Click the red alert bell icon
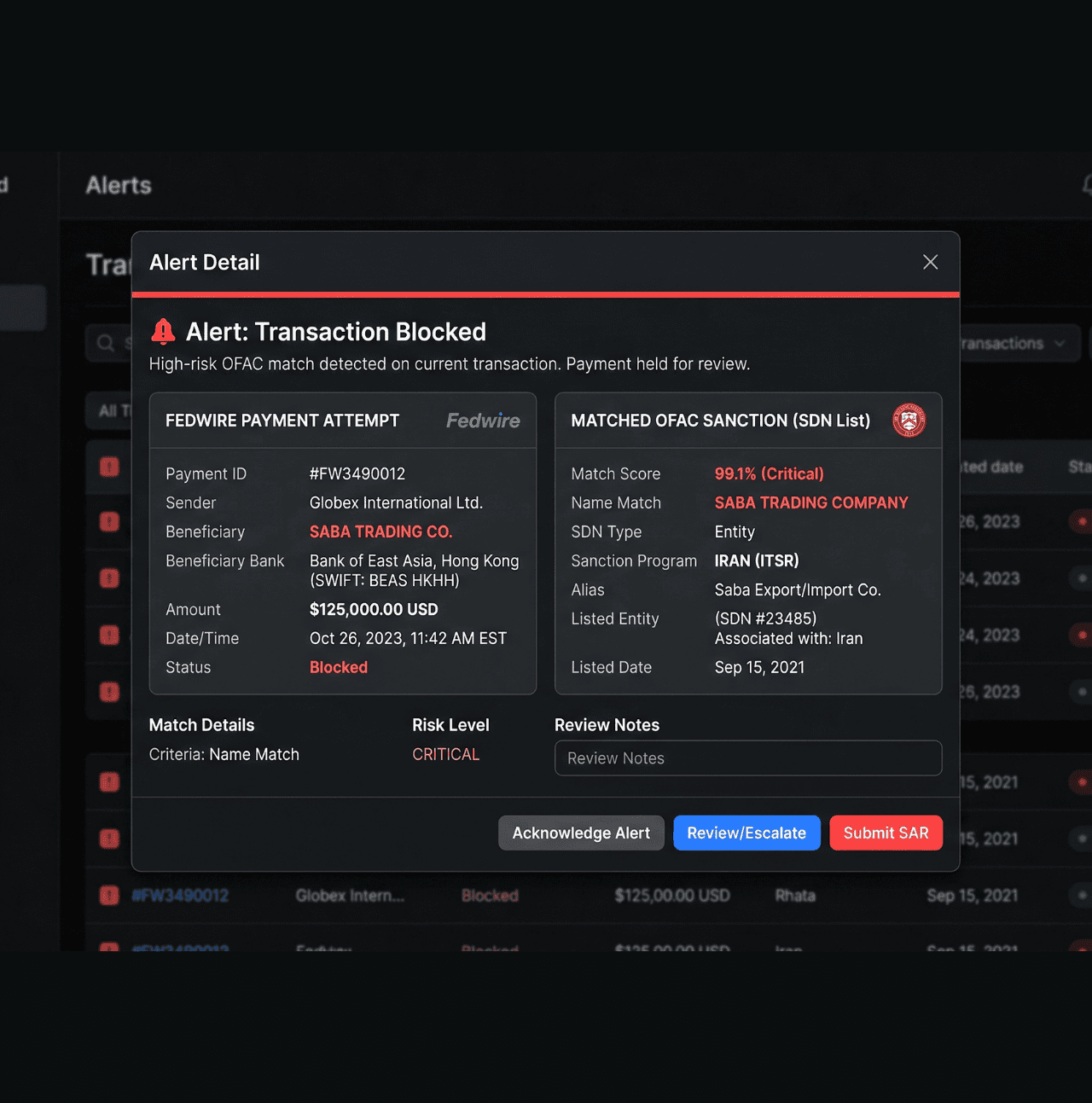The height and width of the screenshot is (1103, 1092). [x=163, y=331]
